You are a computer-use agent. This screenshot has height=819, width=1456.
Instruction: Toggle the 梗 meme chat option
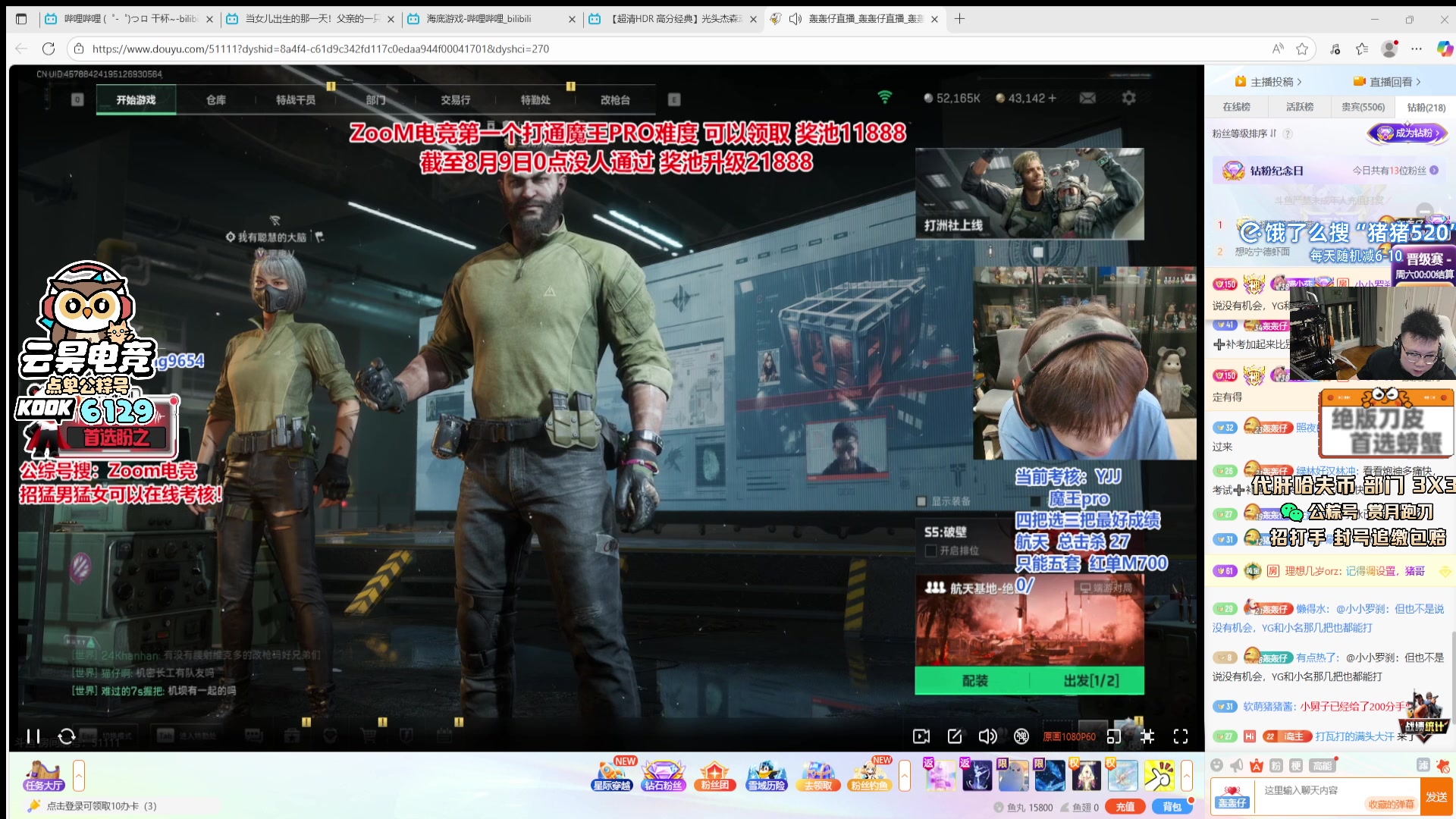click(x=1296, y=765)
